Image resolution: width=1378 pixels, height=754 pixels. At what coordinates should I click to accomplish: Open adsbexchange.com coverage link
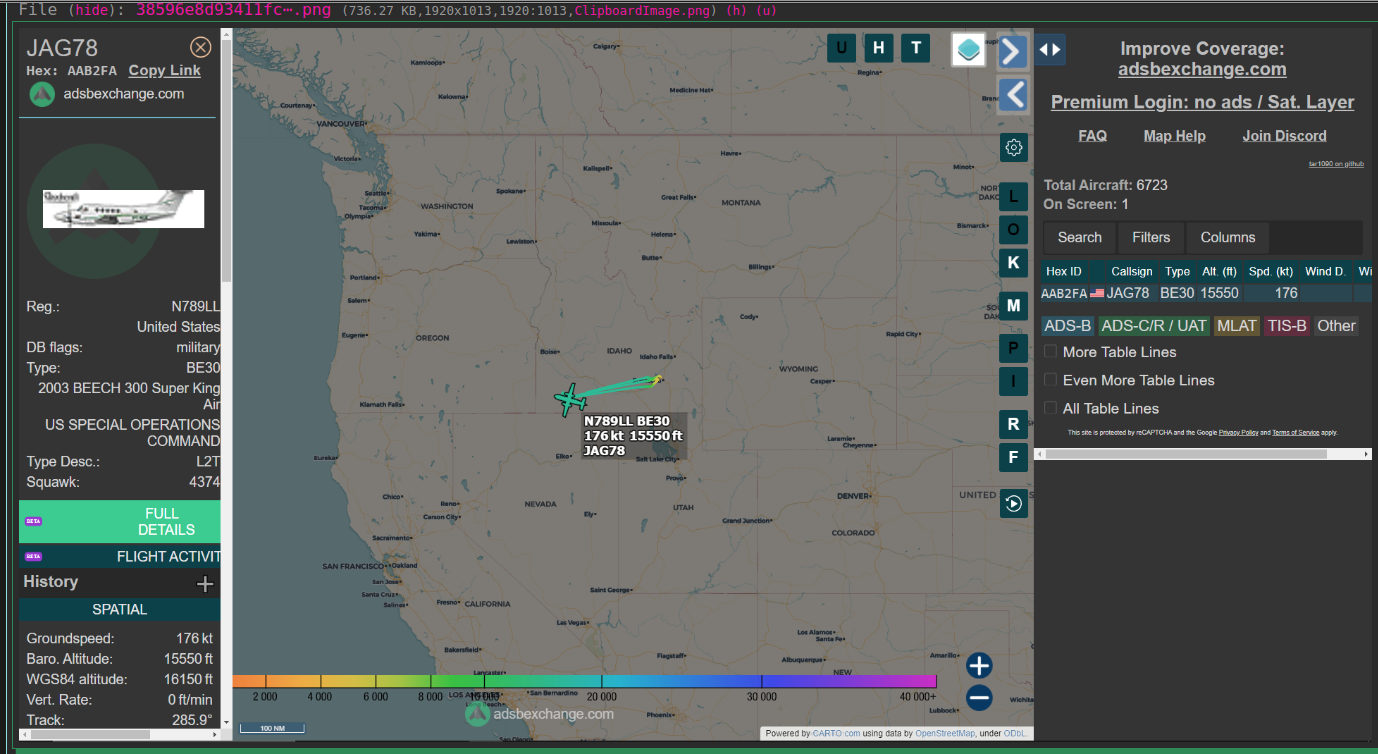pos(1202,69)
